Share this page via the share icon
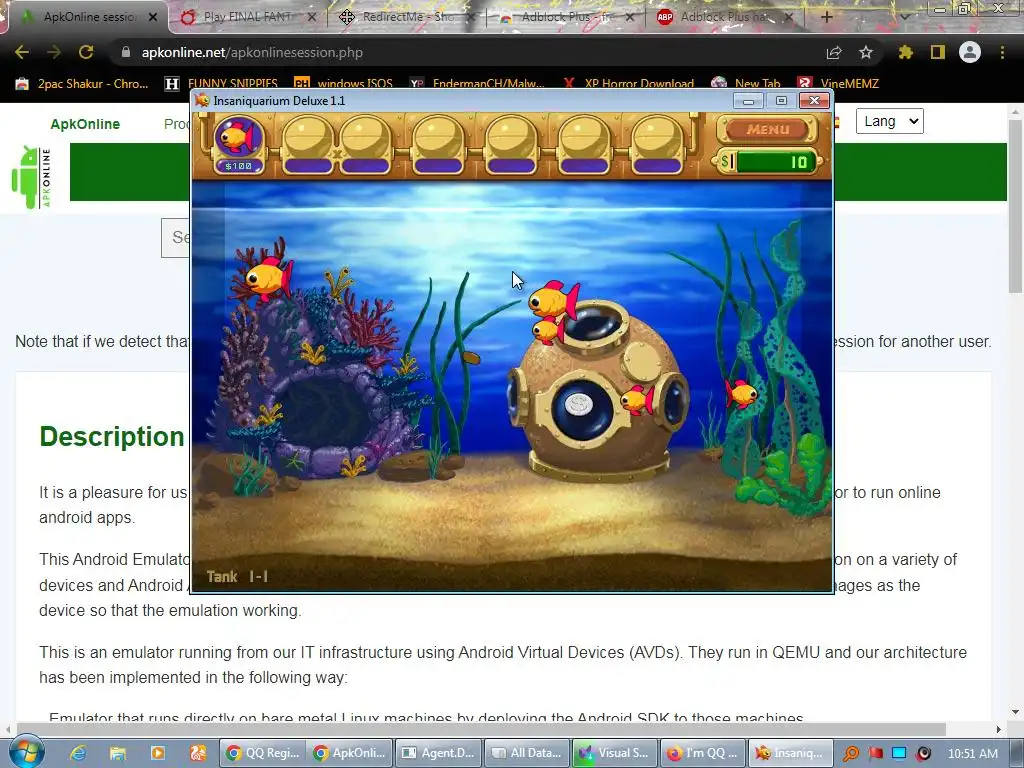 (x=834, y=52)
